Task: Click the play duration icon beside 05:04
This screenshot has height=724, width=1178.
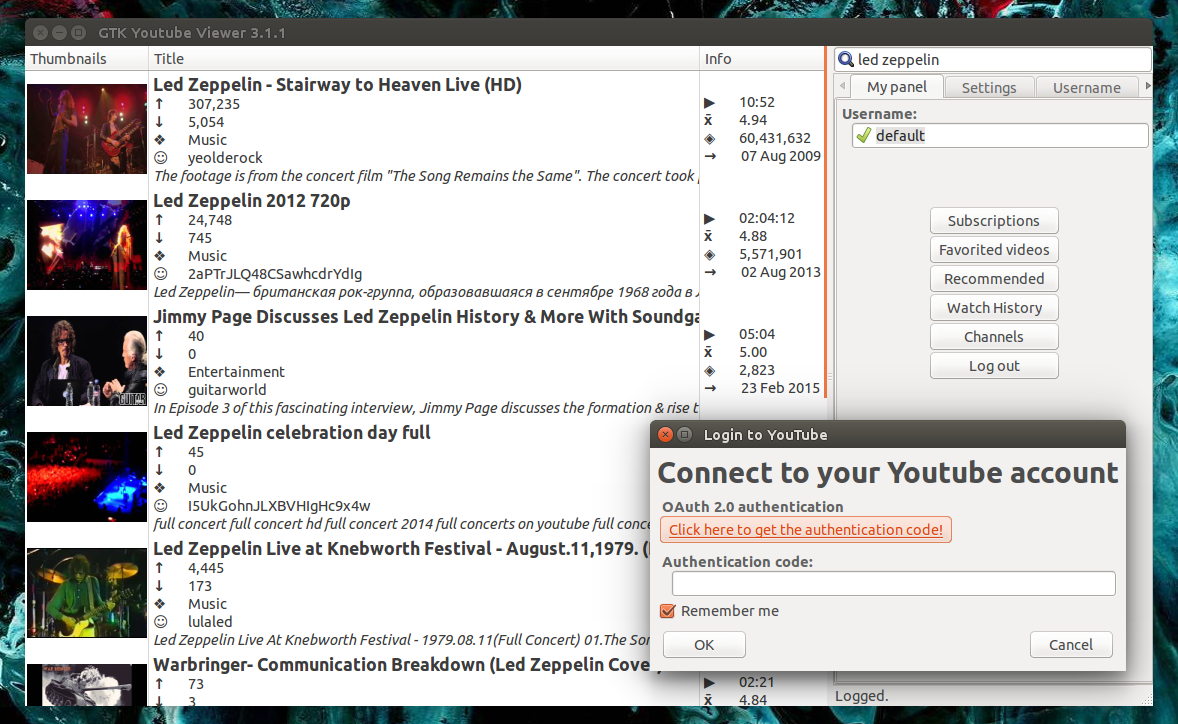Action: (x=709, y=334)
